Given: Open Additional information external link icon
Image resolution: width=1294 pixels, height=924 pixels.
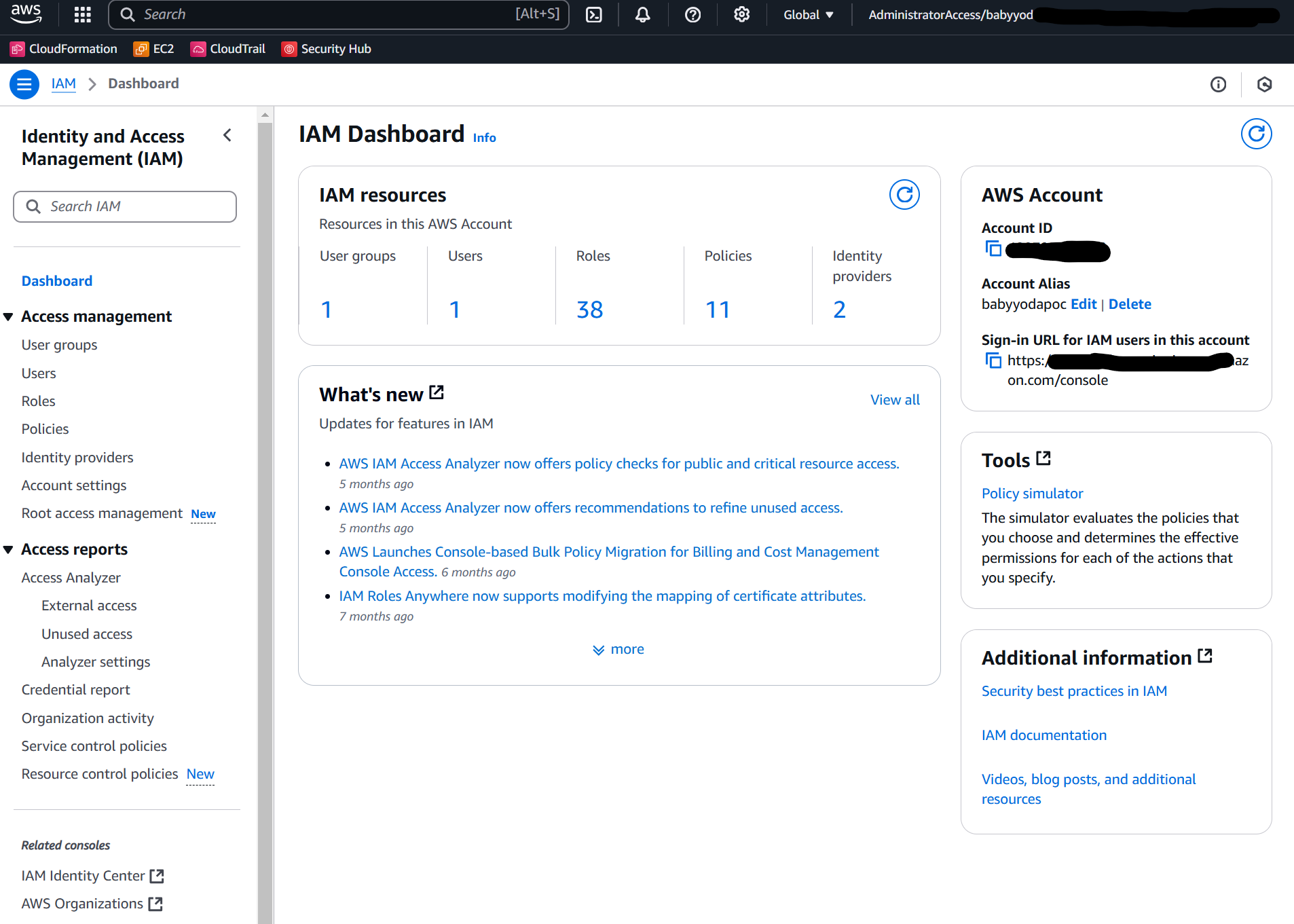Looking at the screenshot, I should pos(1205,656).
